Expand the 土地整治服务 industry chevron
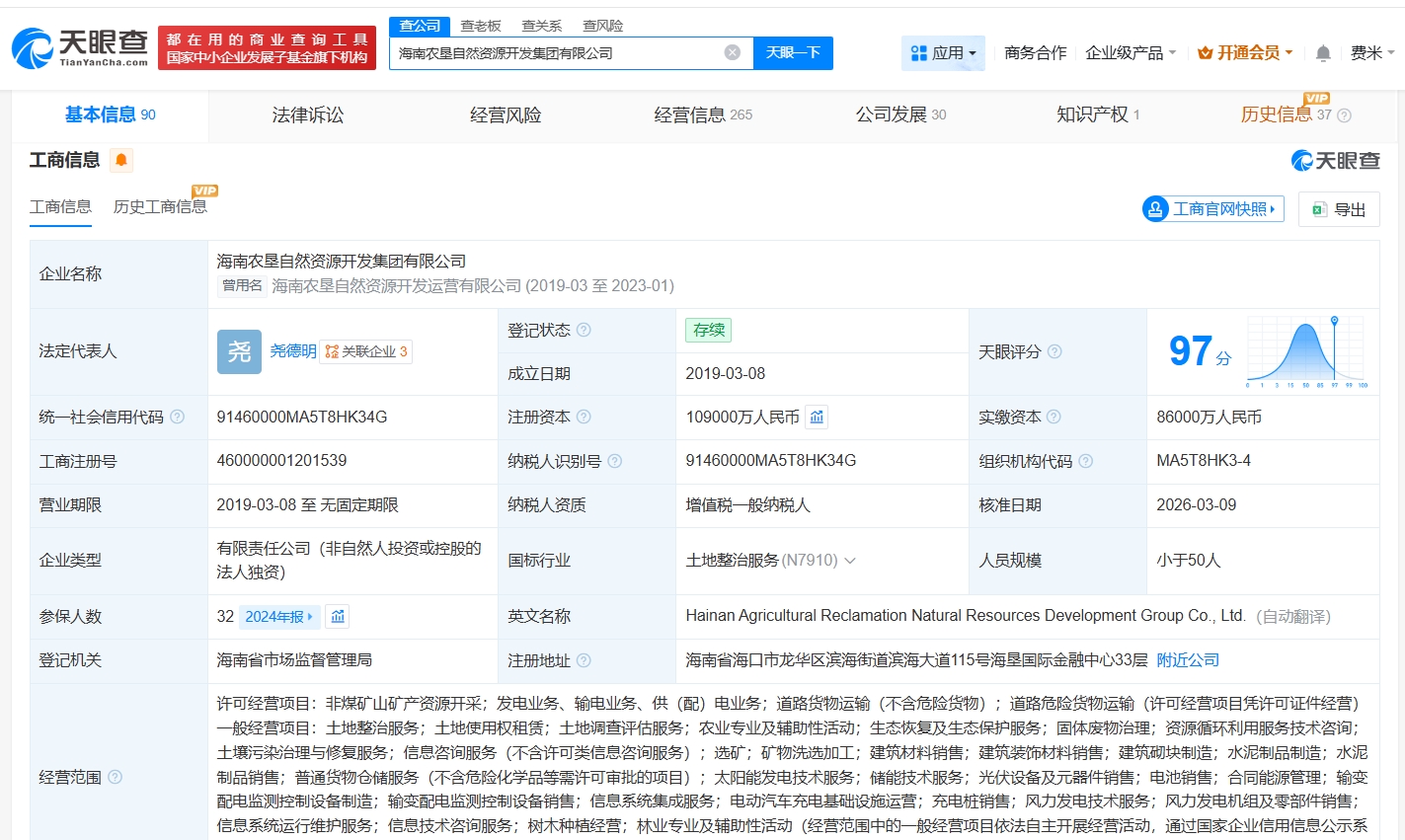Image resolution: width=1405 pixels, height=840 pixels. 850,561
